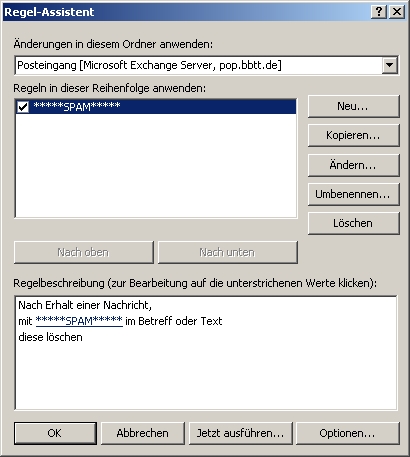Image resolution: width=410 pixels, height=457 pixels.
Task: Rename the rule using Umbenennen...
Action: point(353,194)
